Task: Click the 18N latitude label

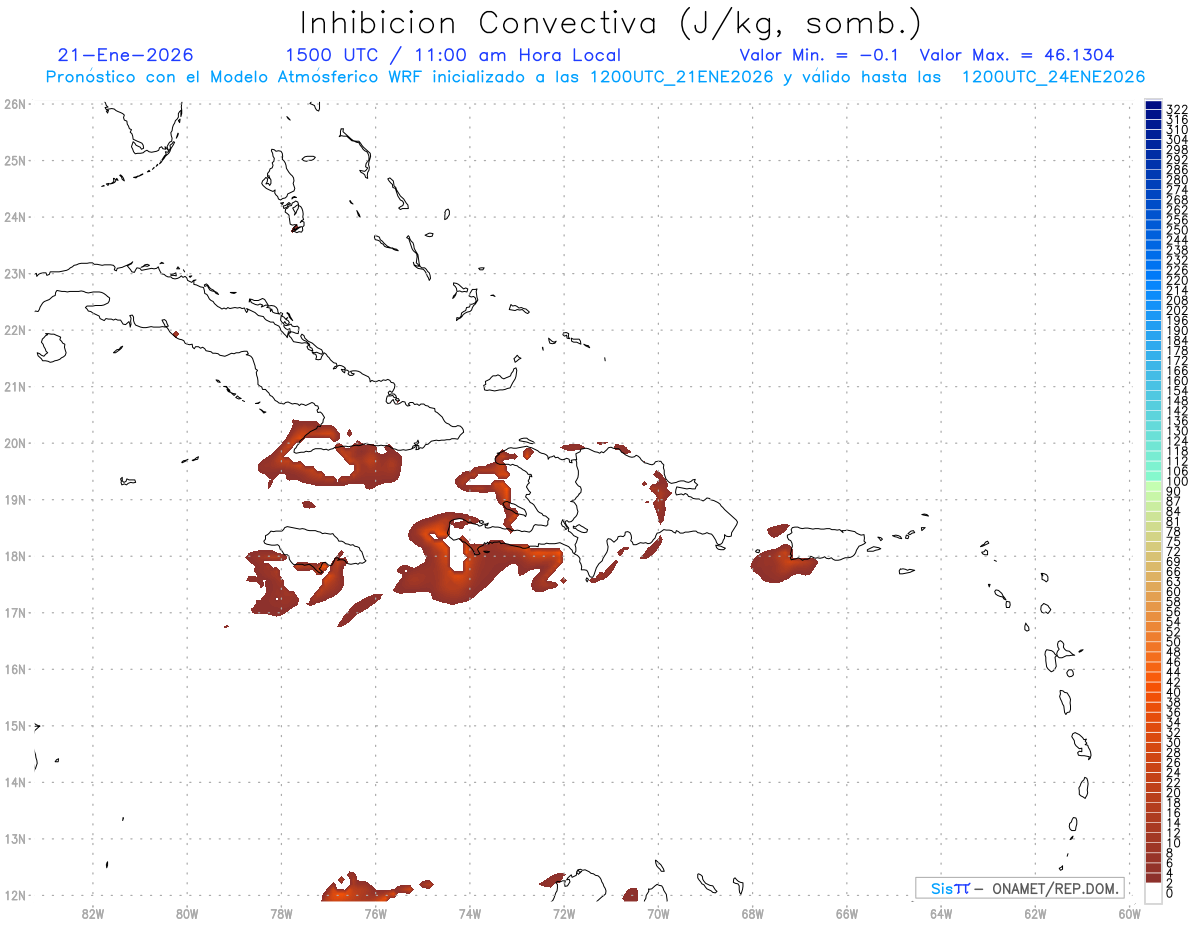Action: [x=14, y=556]
